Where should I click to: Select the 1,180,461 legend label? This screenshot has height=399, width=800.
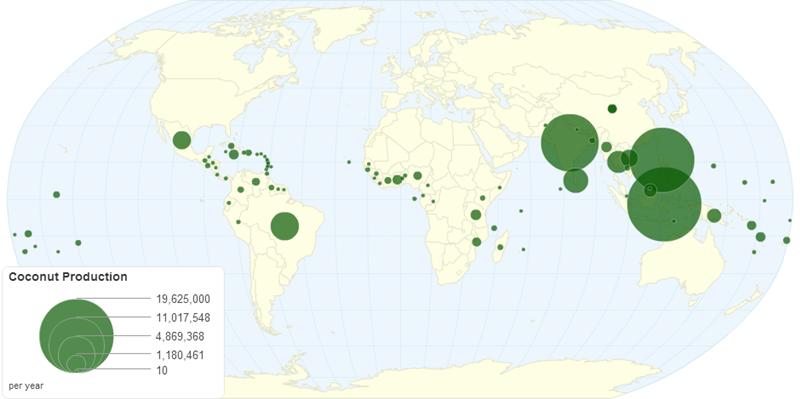[x=181, y=355]
